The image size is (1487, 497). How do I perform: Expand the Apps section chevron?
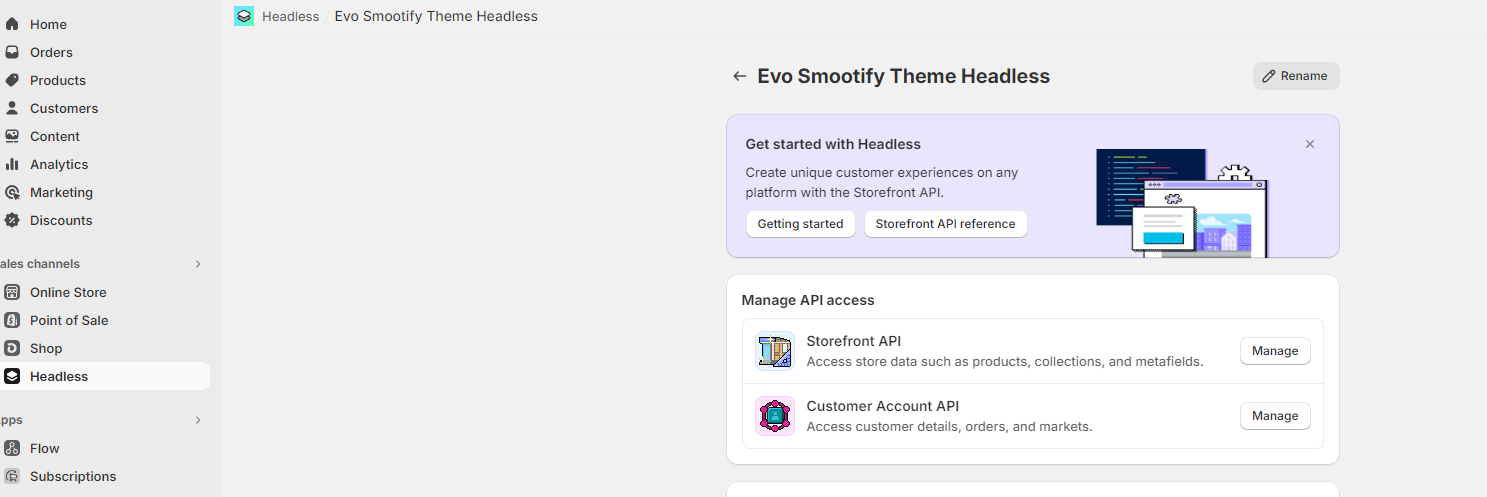pyautogui.click(x=198, y=420)
